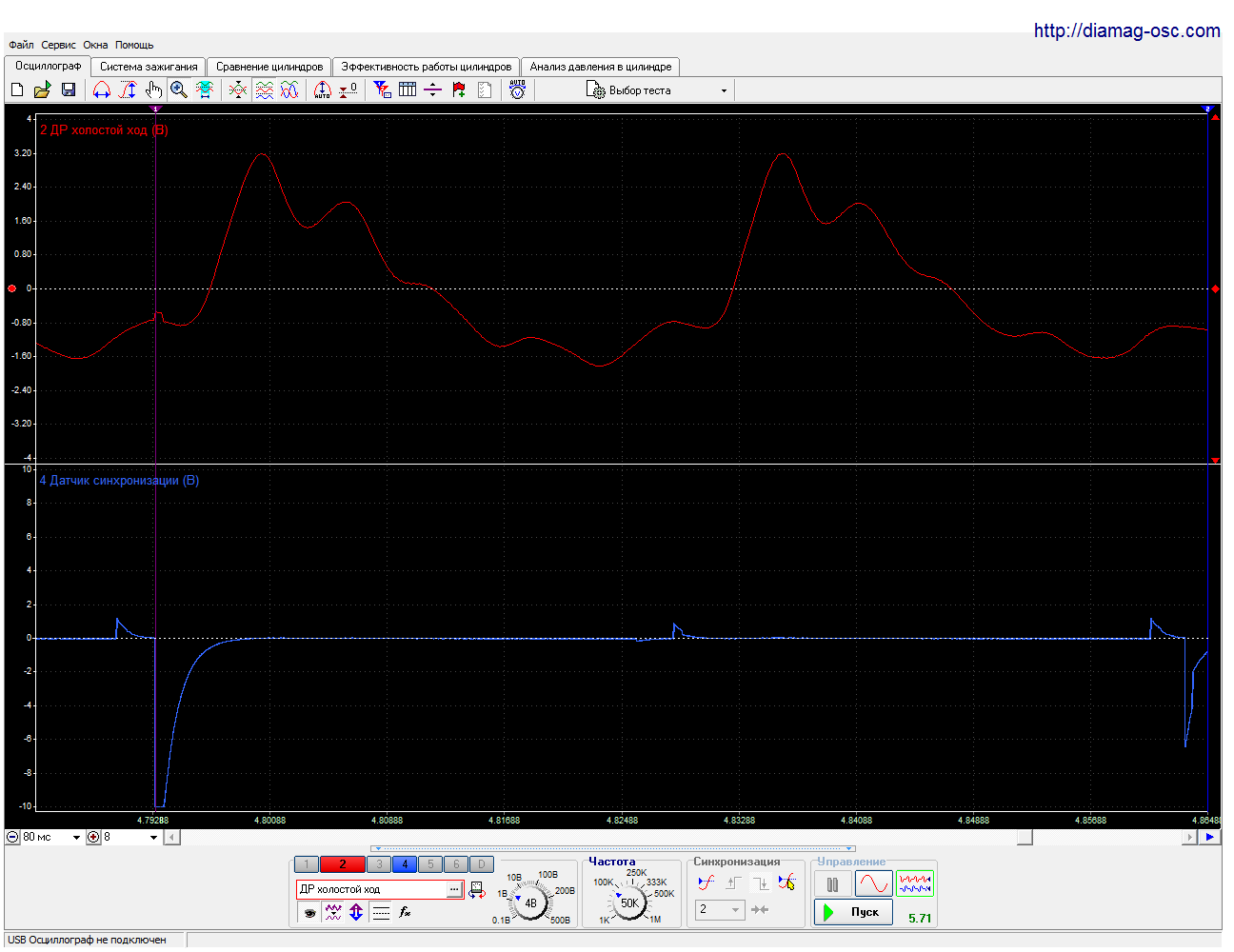This screenshot has height=952, width=1234.
Task: Add a marker with the red flag icon
Action: pyautogui.click(x=459, y=89)
